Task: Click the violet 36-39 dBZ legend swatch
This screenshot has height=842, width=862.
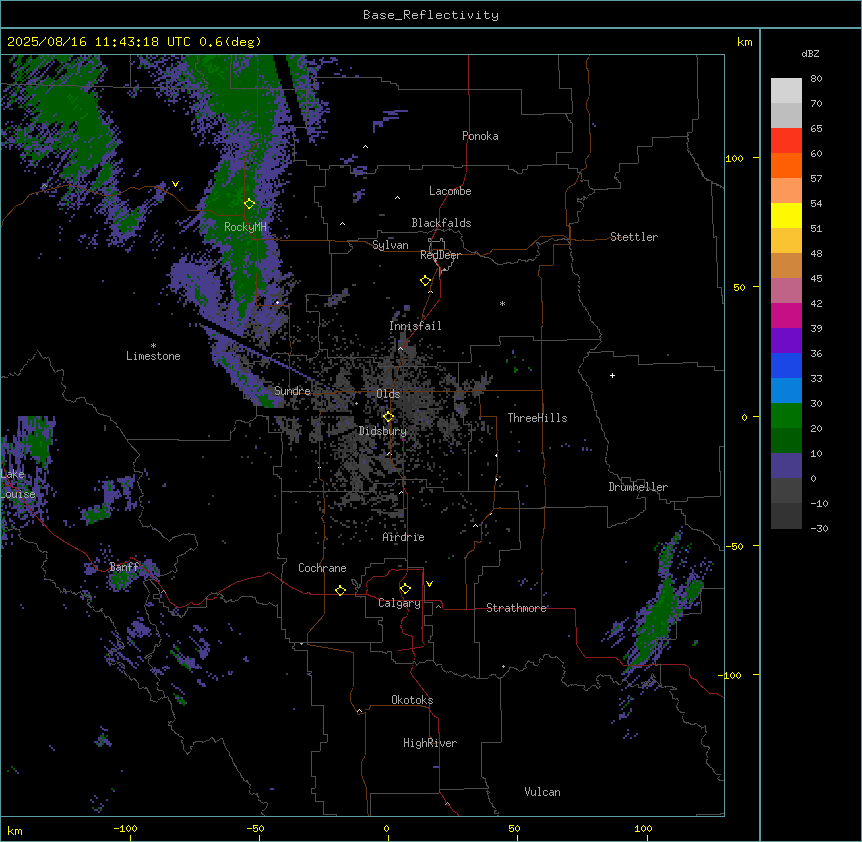Action: (x=786, y=341)
